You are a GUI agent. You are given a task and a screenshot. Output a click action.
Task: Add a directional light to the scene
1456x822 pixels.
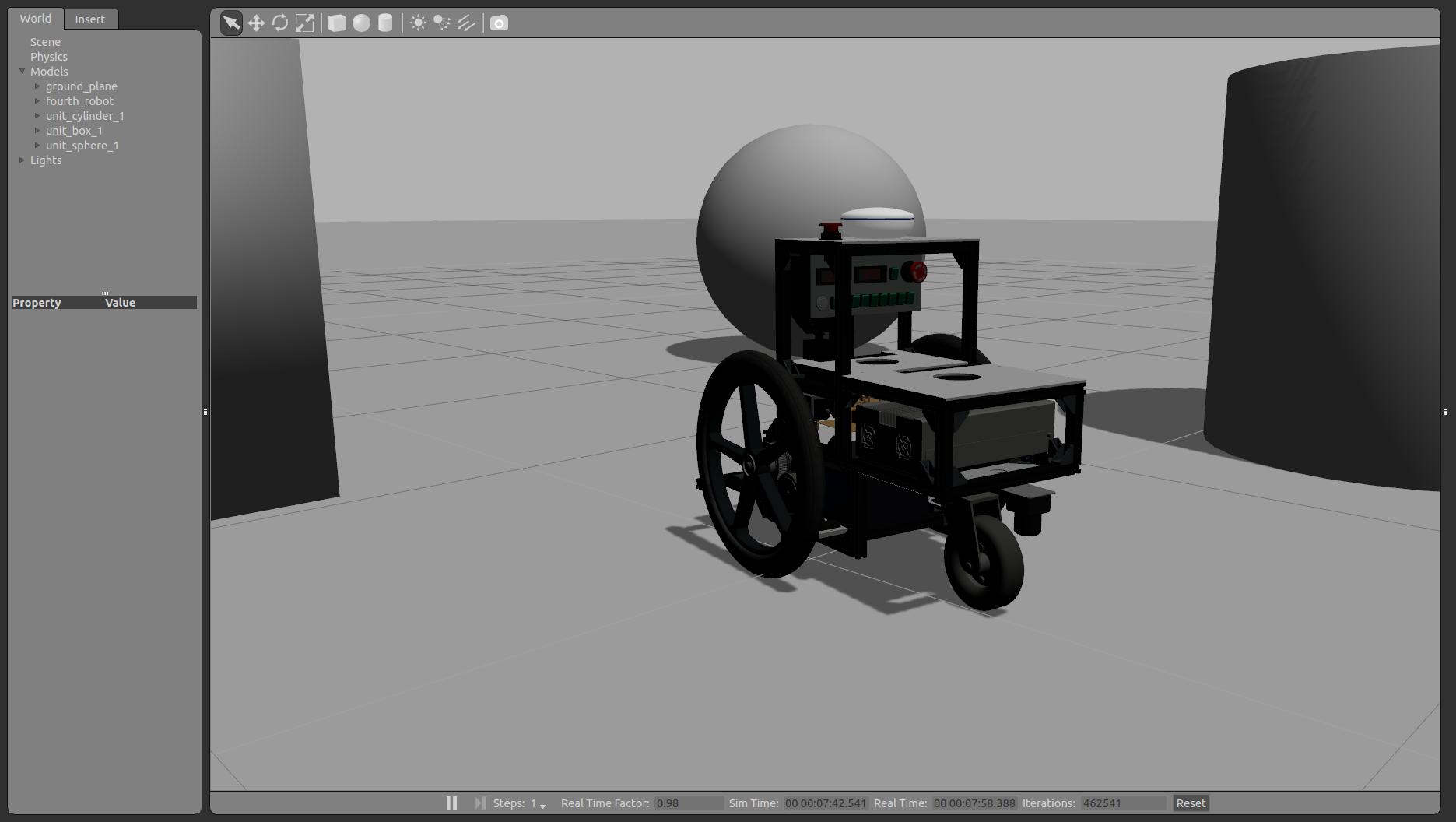465,23
